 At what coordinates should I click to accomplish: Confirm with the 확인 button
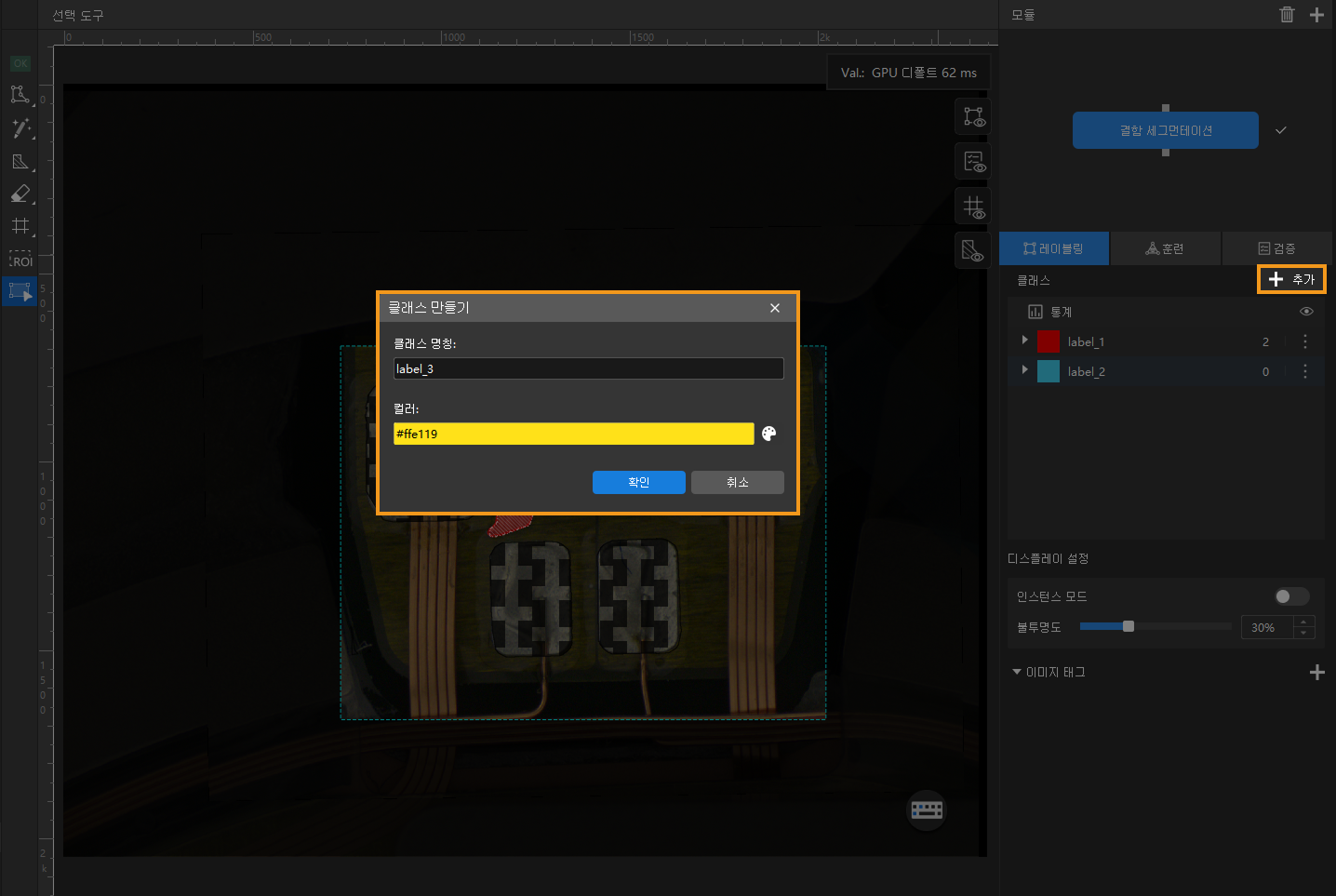click(x=639, y=482)
